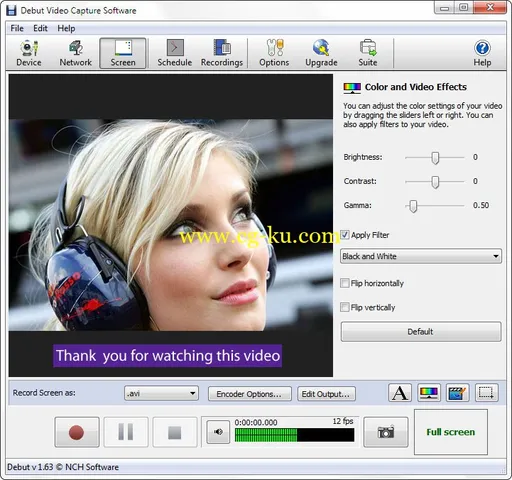
Task: Open the Help toolbar icon
Action: click(482, 53)
